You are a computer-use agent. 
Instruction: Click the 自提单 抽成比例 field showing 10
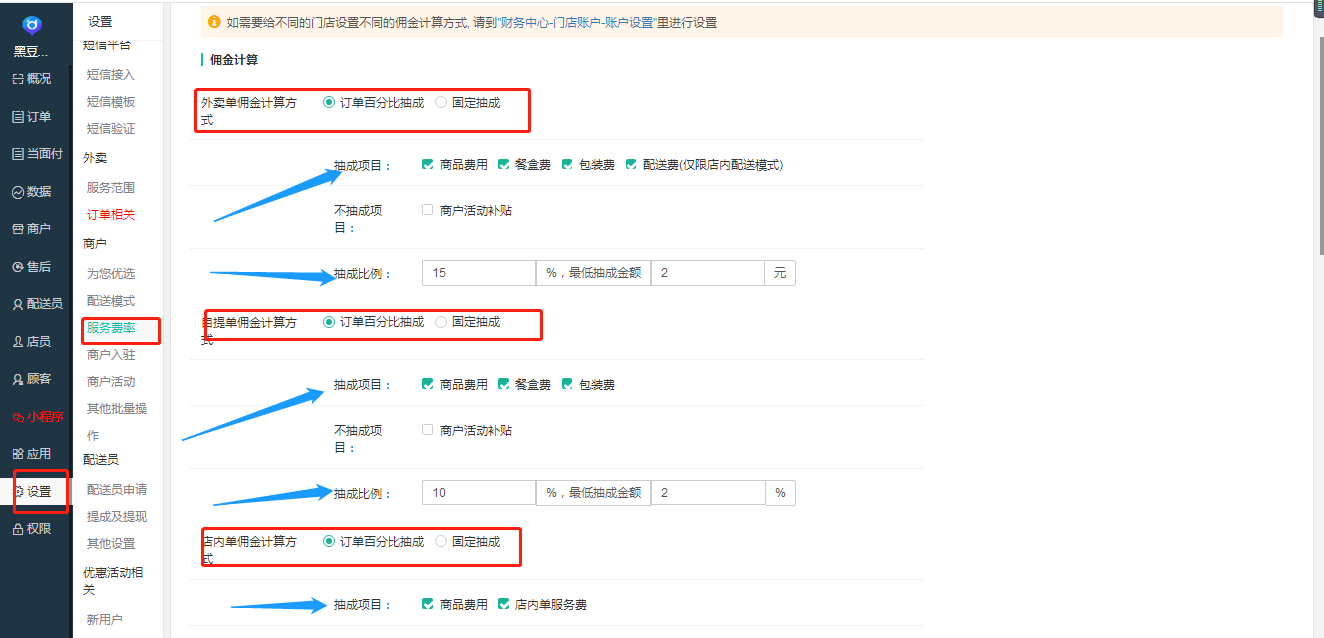(479, 493)
